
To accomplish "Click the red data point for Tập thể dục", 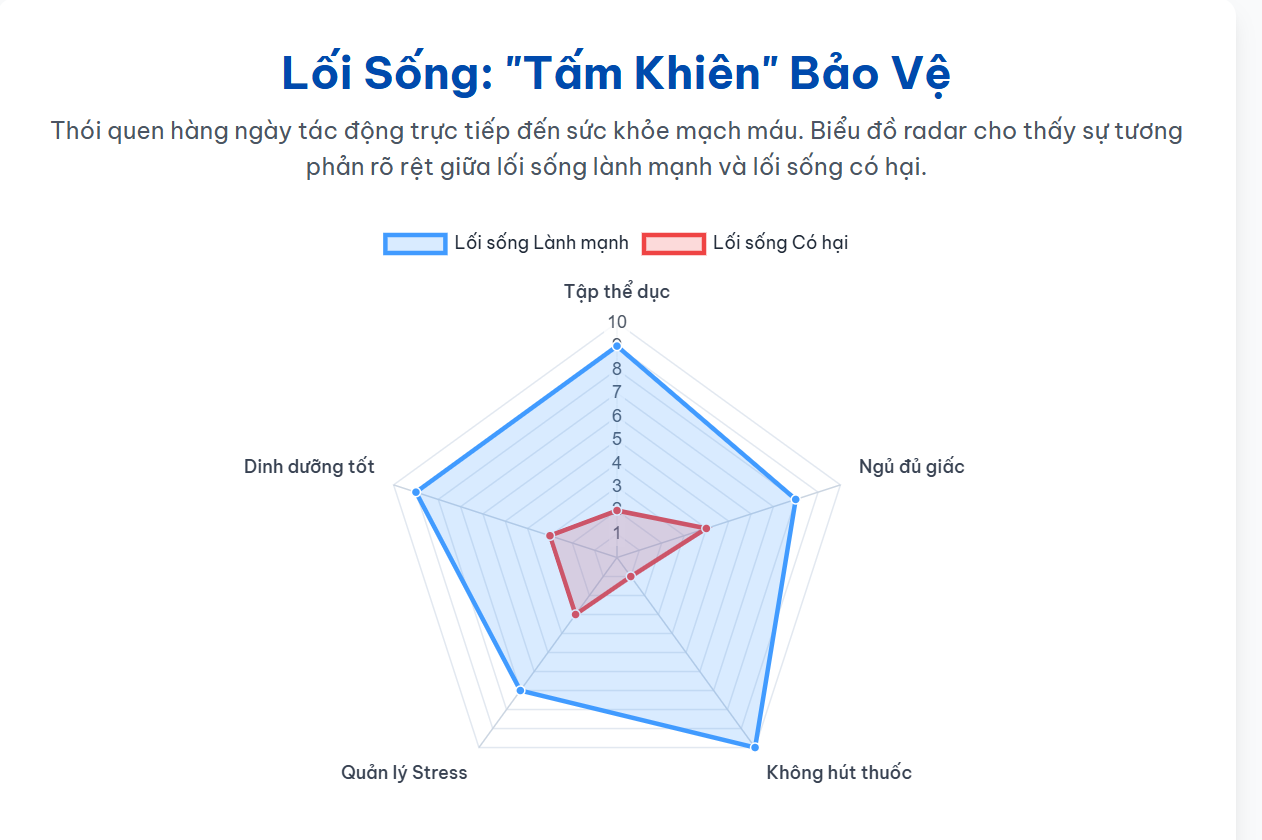I will point(617,510).
